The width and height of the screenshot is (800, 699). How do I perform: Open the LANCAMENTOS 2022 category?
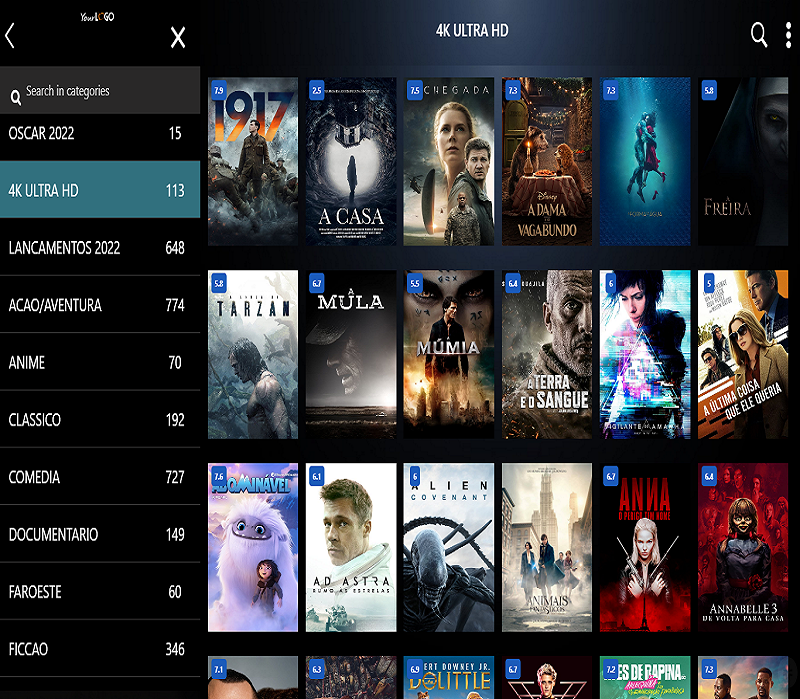[100, 247]
